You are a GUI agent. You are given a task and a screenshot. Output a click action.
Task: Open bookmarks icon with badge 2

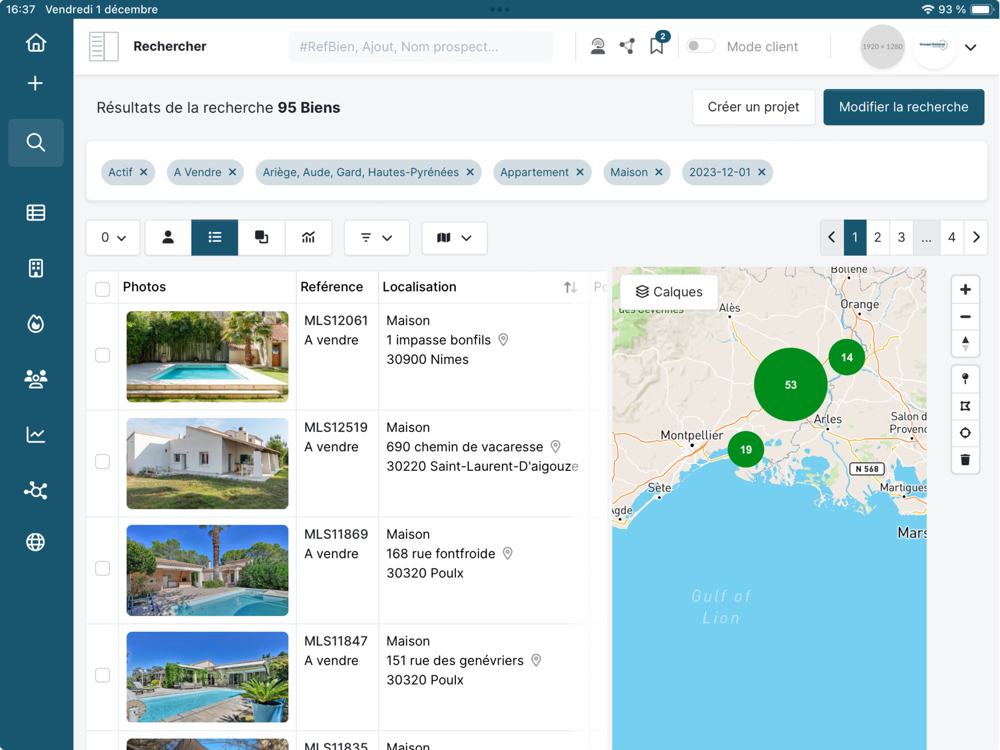point(658,45)
